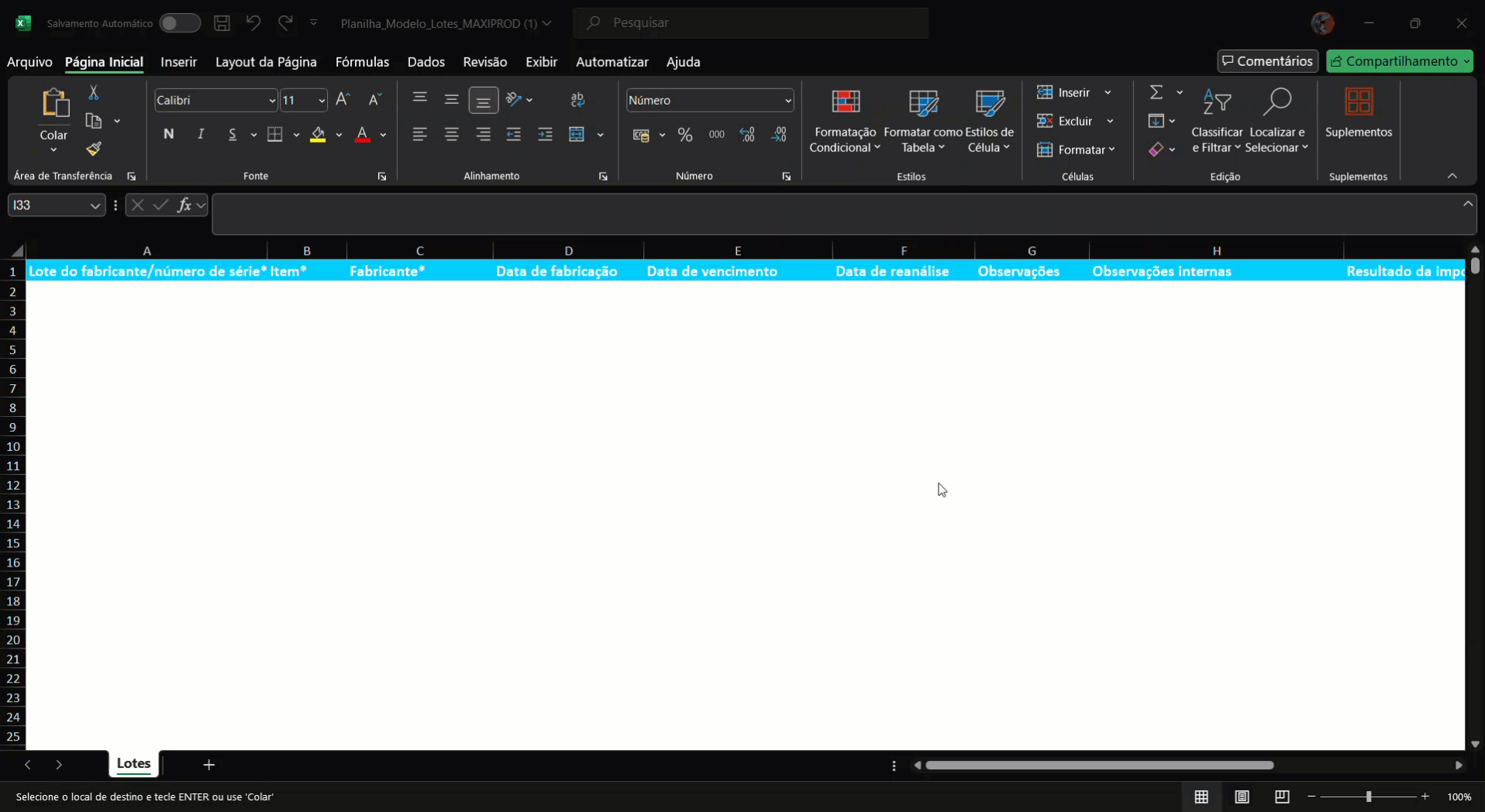Toggle bold N formatting
This screenshot has width=1485, height=812.
point(169,135)
